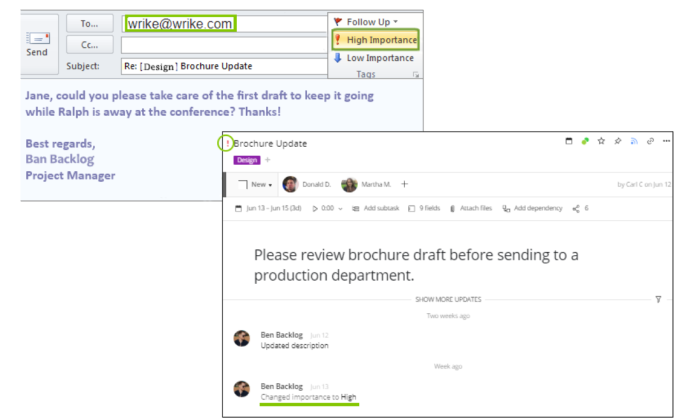Click the green icon in the task header

pos(585,141)
